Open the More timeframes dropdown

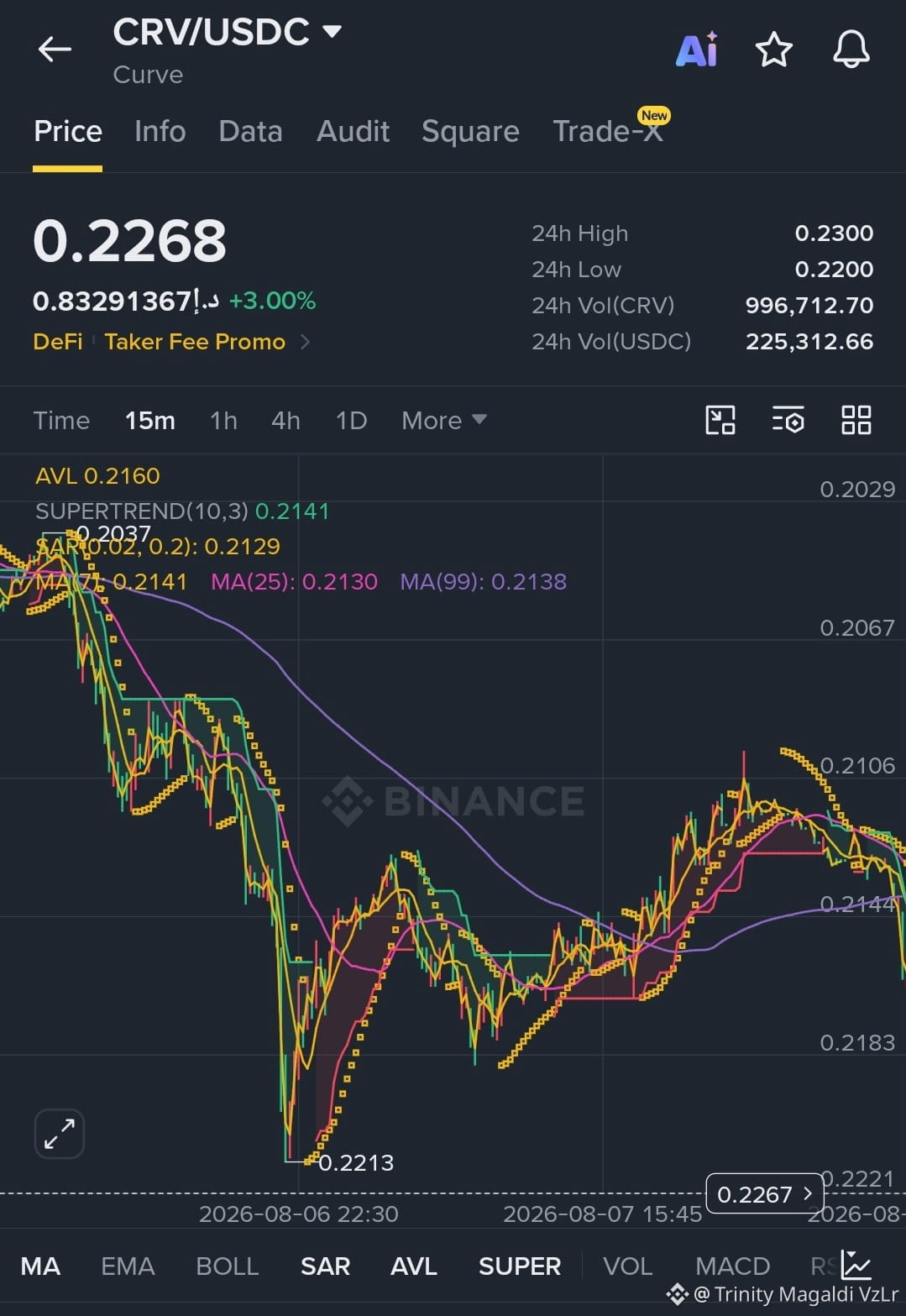pyautogui.click(x=443, y=420)
